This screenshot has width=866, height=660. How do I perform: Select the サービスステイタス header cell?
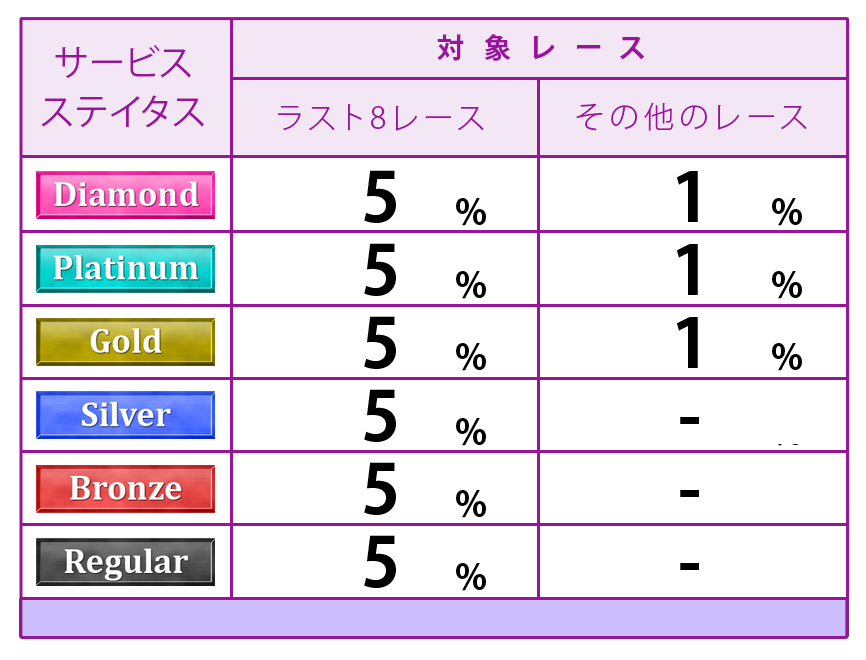pyautogui.click(x=126, y=88)
